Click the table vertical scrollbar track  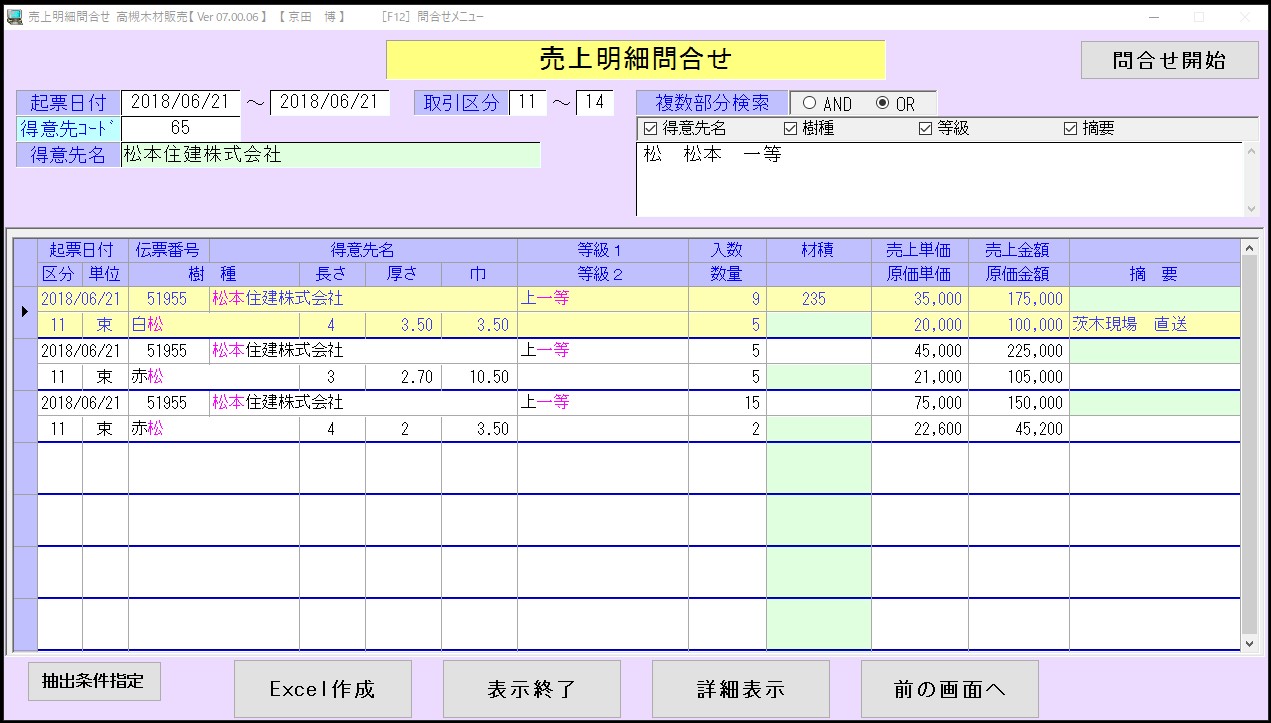coord(1249,445)
